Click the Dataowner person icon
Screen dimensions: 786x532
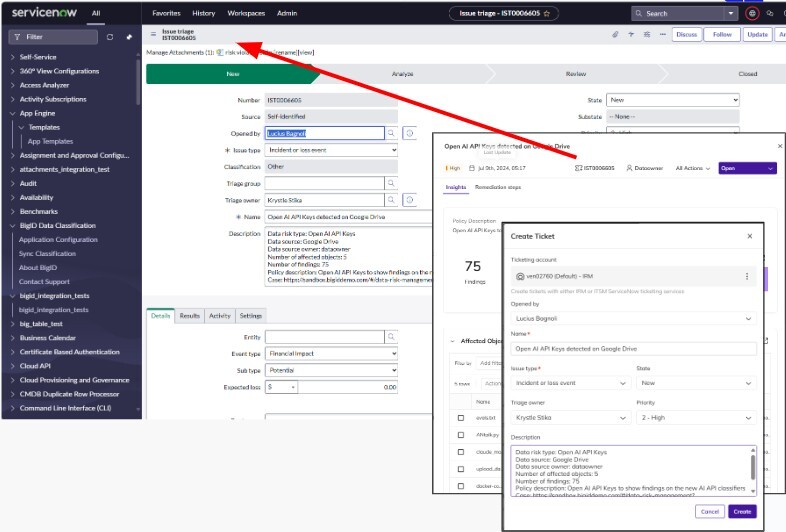629,168
